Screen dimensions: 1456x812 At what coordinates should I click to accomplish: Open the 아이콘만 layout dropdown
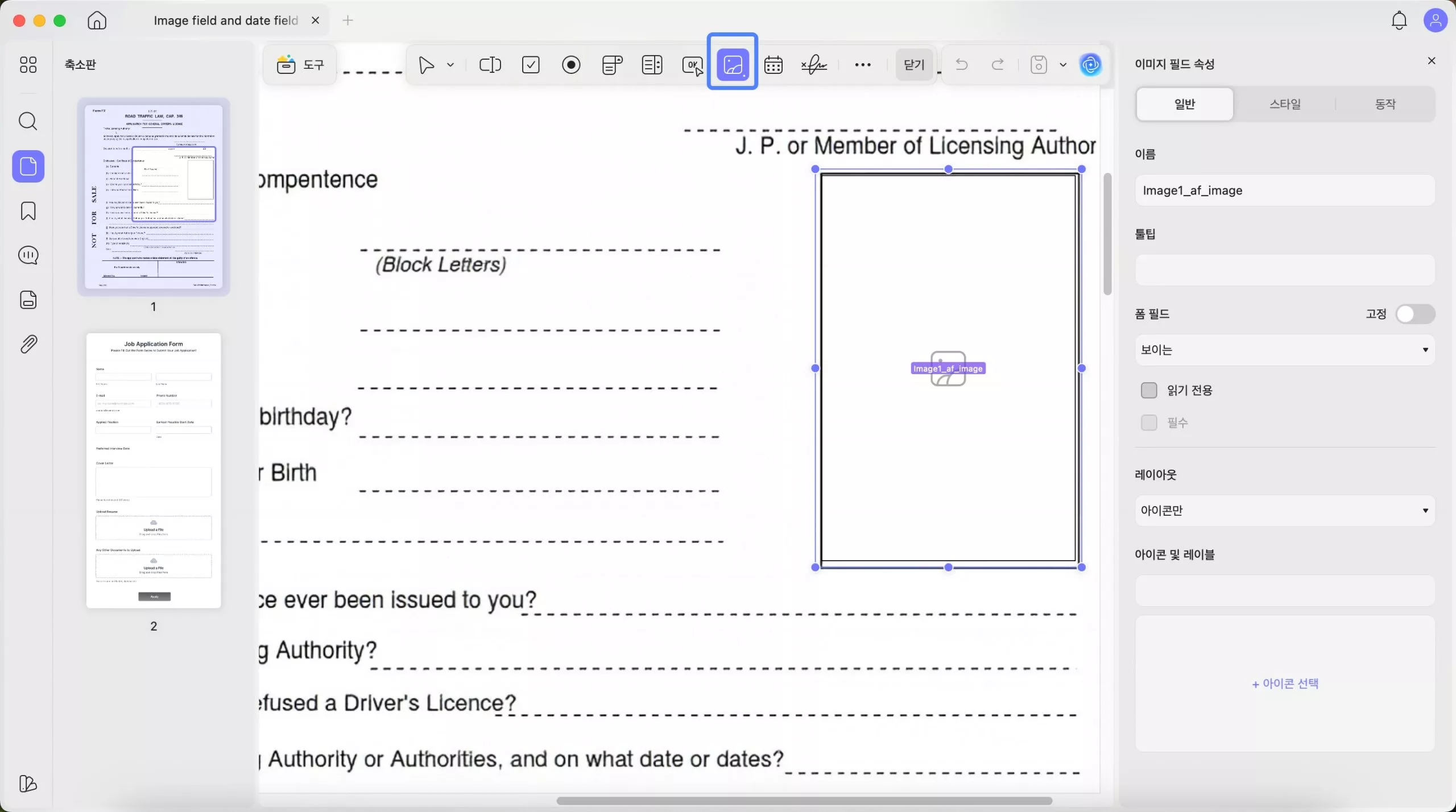[x=1284, y=510]
